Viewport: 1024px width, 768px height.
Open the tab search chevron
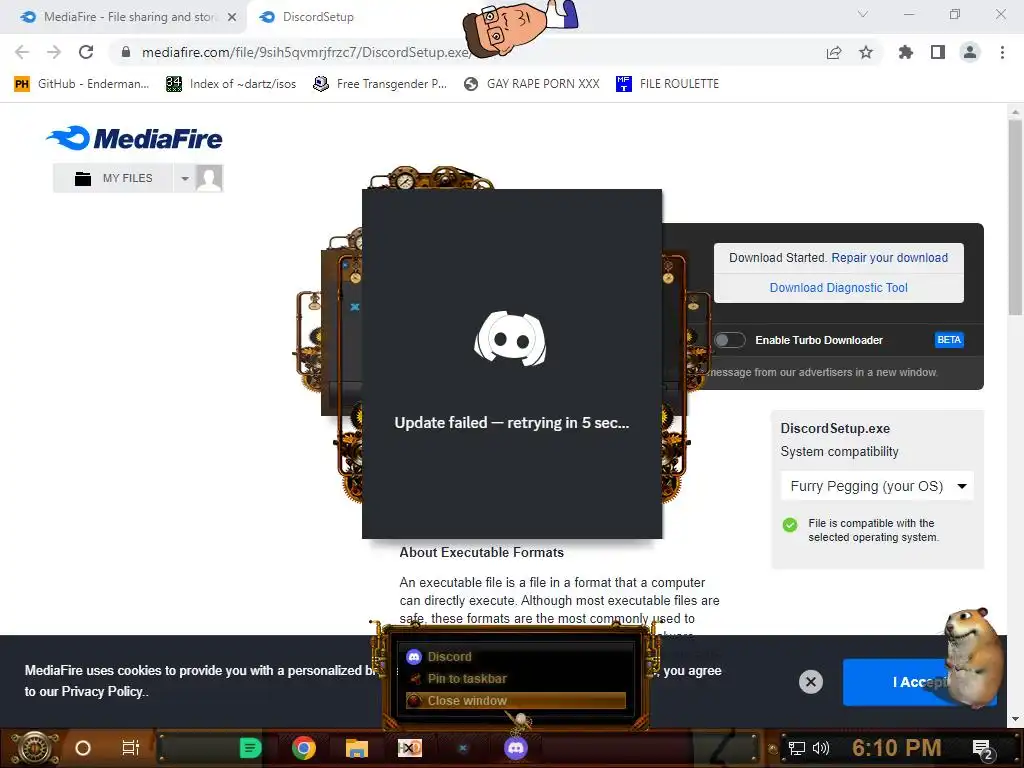click(x=863, y=14)
